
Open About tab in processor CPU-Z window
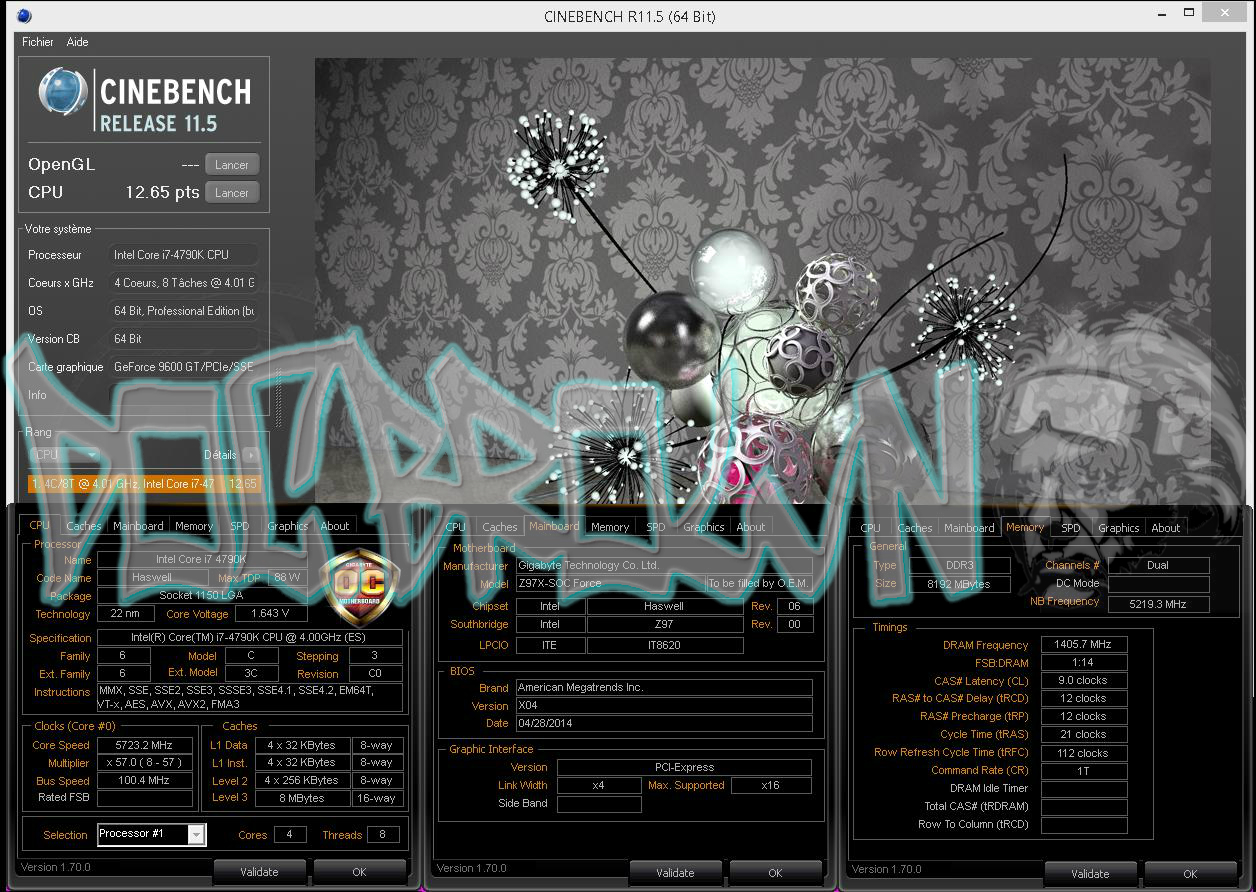(x=335, y=526)
